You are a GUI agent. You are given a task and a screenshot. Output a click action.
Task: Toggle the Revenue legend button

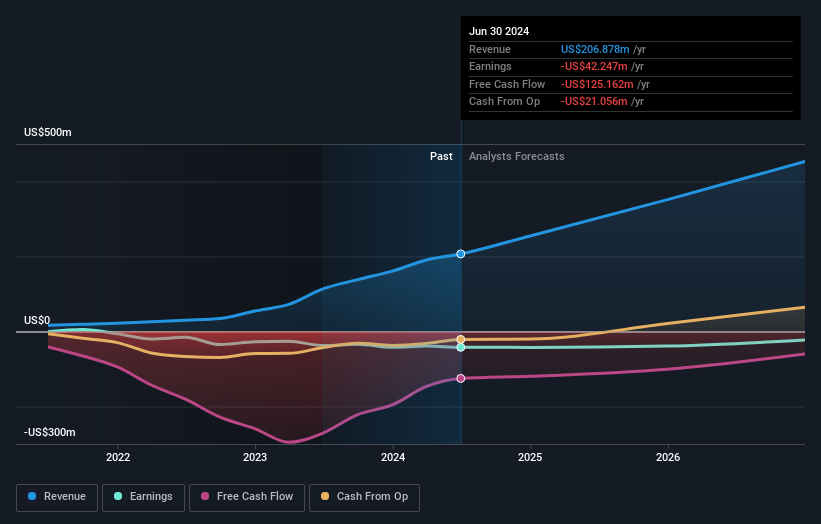point(57,497)
